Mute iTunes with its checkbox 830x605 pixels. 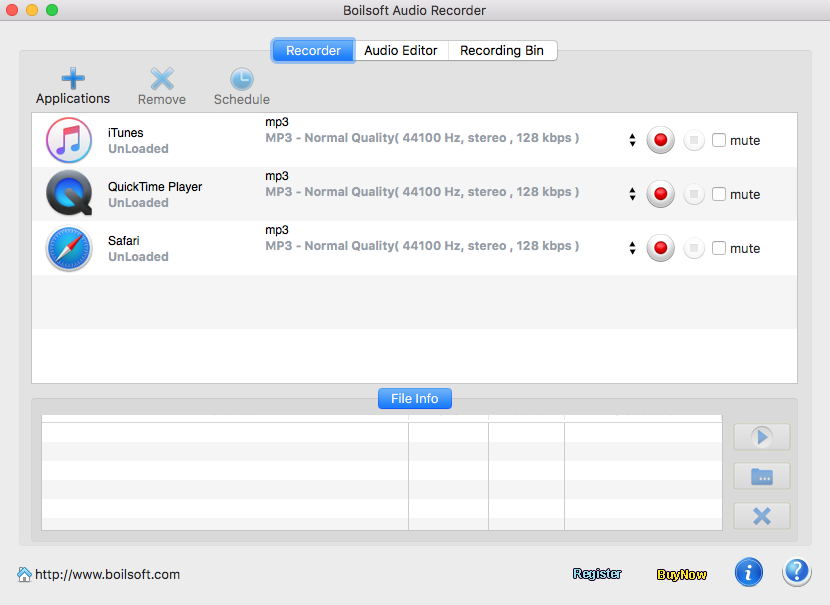coord(719,140)
